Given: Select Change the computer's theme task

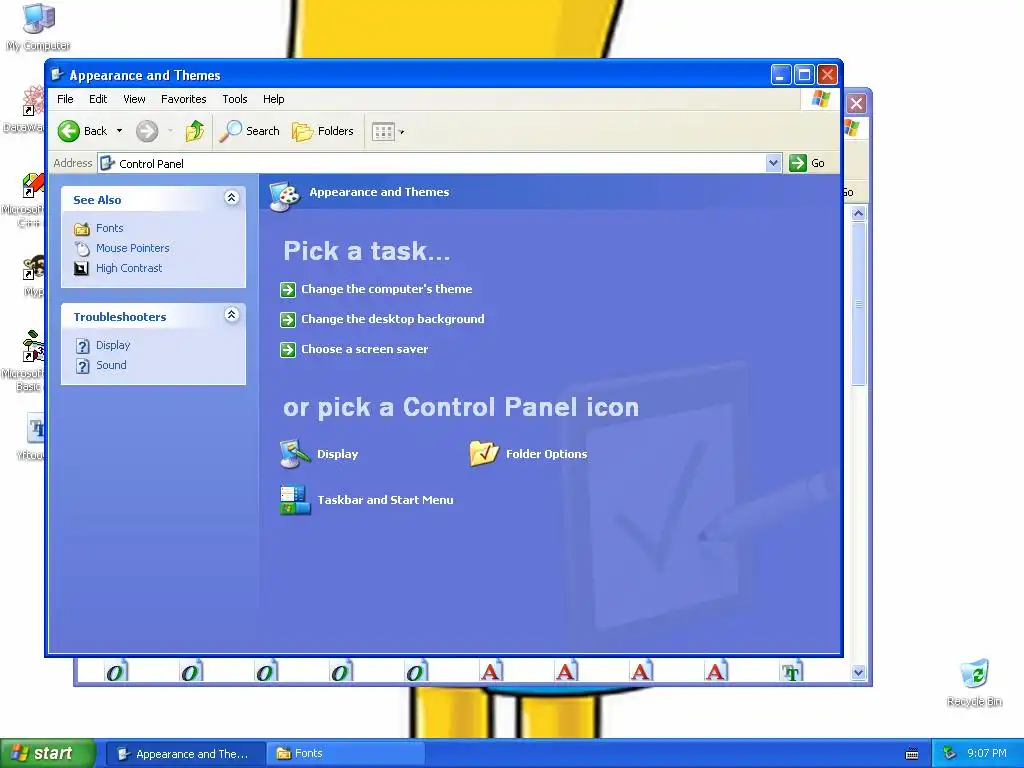Looking at the screenshot, I should tap(387, 289).
